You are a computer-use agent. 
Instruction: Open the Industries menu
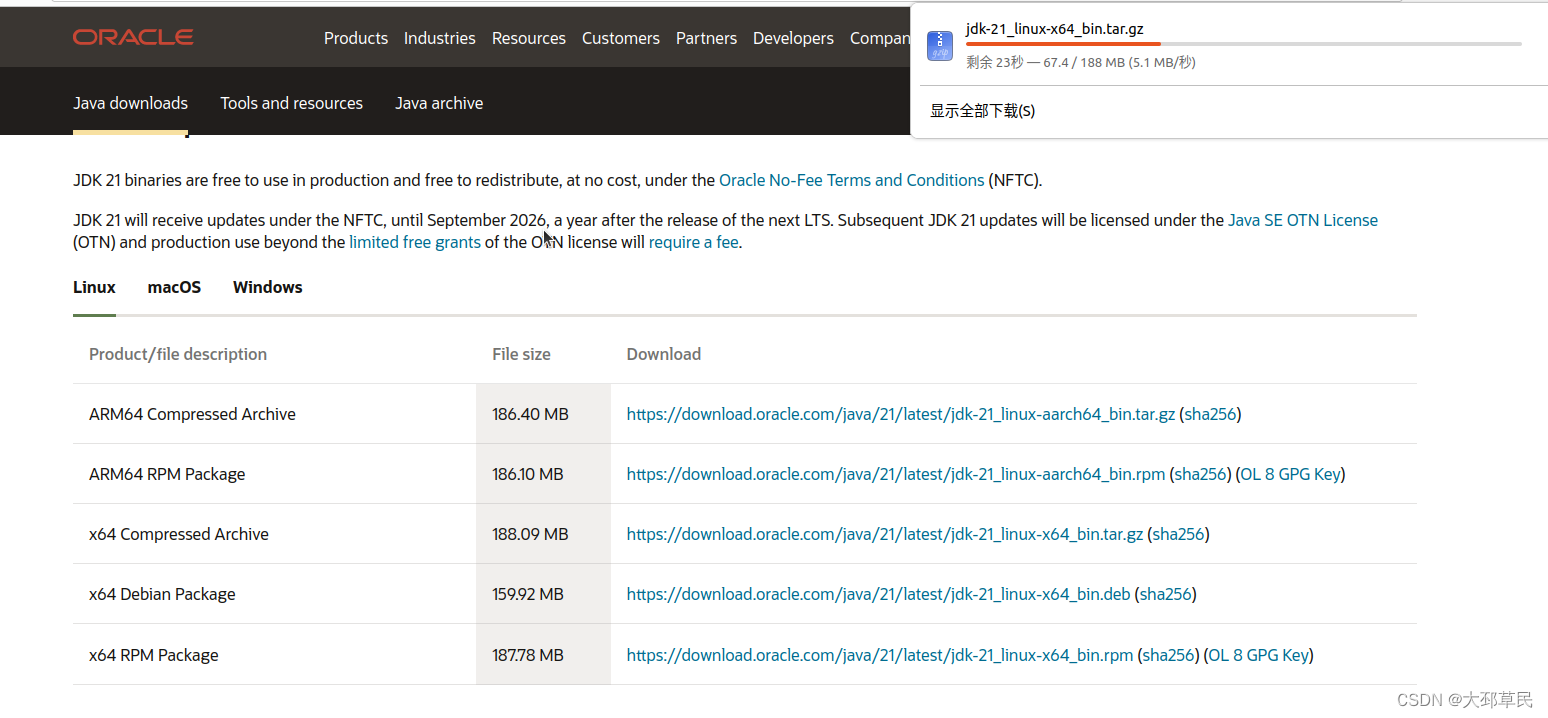pos(440,38)
